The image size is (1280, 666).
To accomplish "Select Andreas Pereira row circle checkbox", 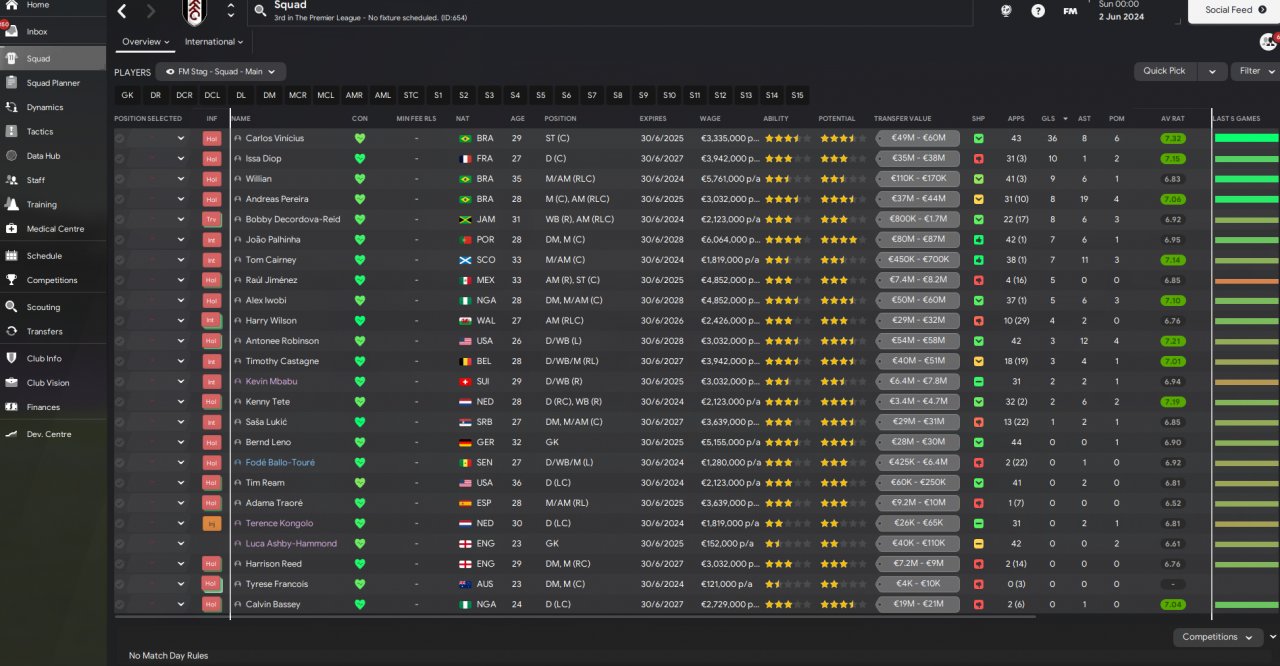I will tap(120, 199).
